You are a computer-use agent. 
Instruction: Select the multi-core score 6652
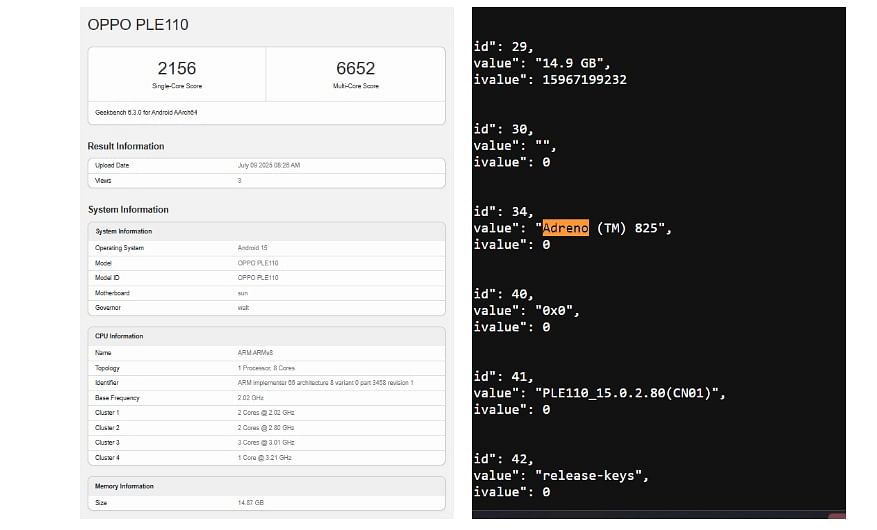(x=355, y=68)
